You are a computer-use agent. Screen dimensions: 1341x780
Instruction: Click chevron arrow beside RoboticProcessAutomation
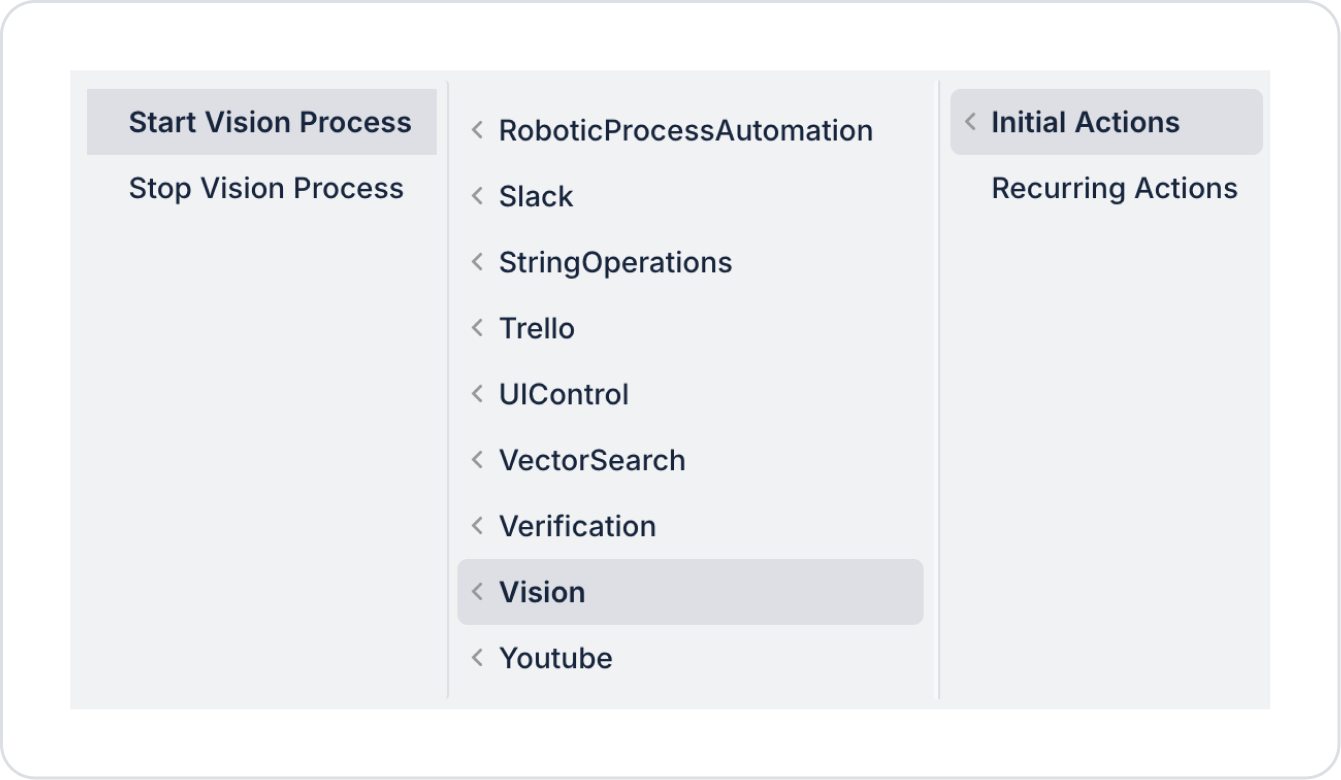click(x=477, y=130)
